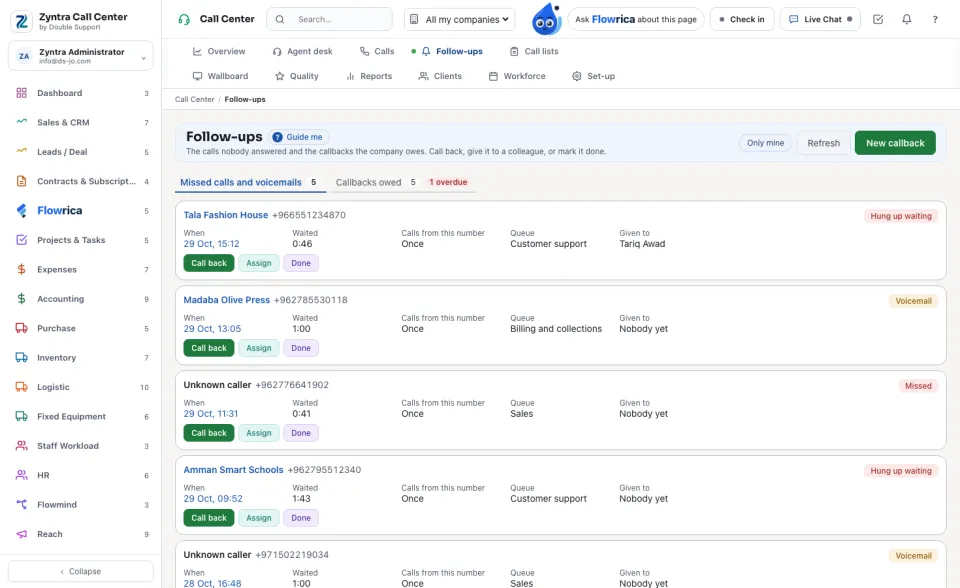
Task: Open the Live Chat panel
Action: (820, 20)
